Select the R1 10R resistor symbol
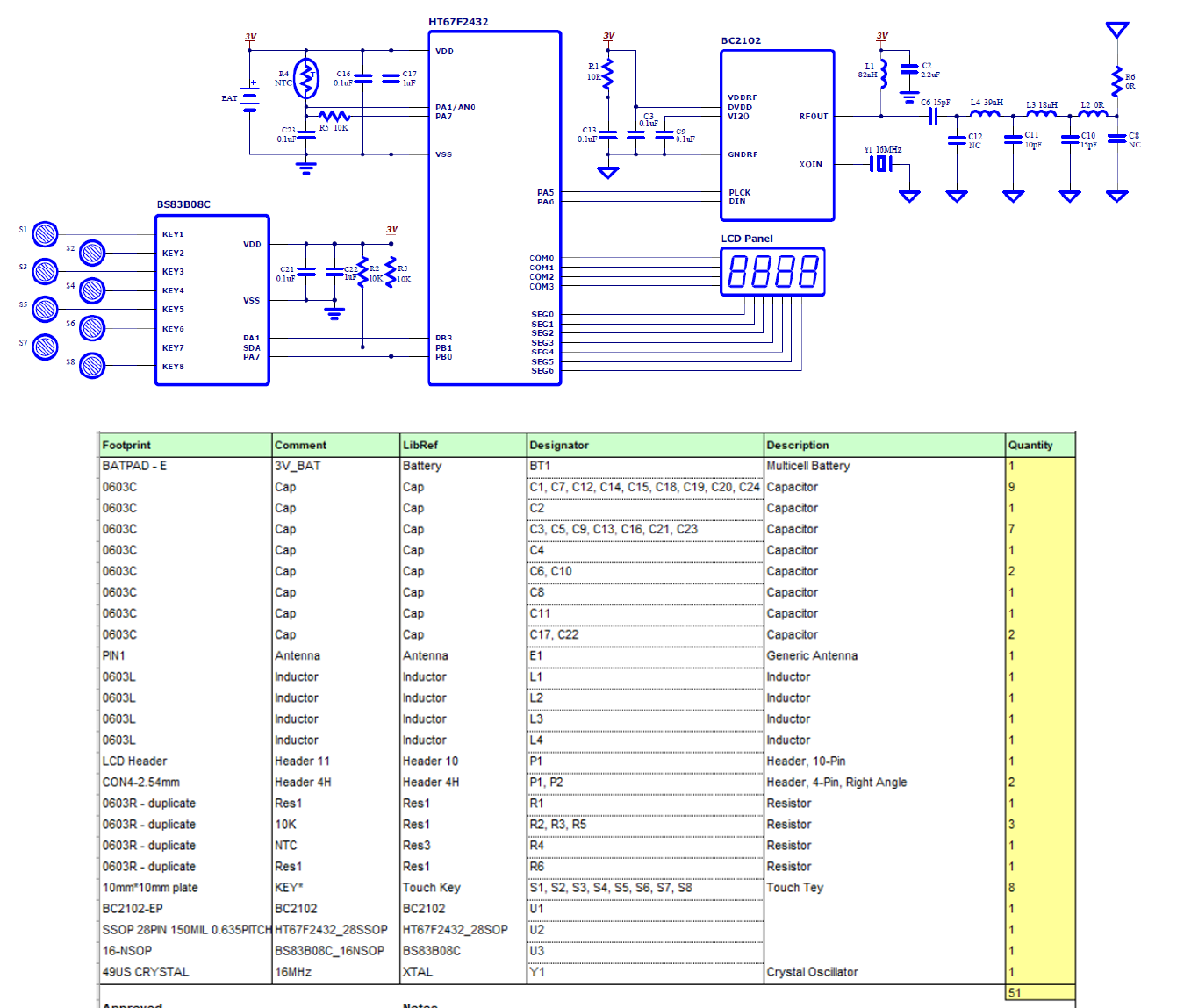Screen dimensions: 1184x1008 607,74
